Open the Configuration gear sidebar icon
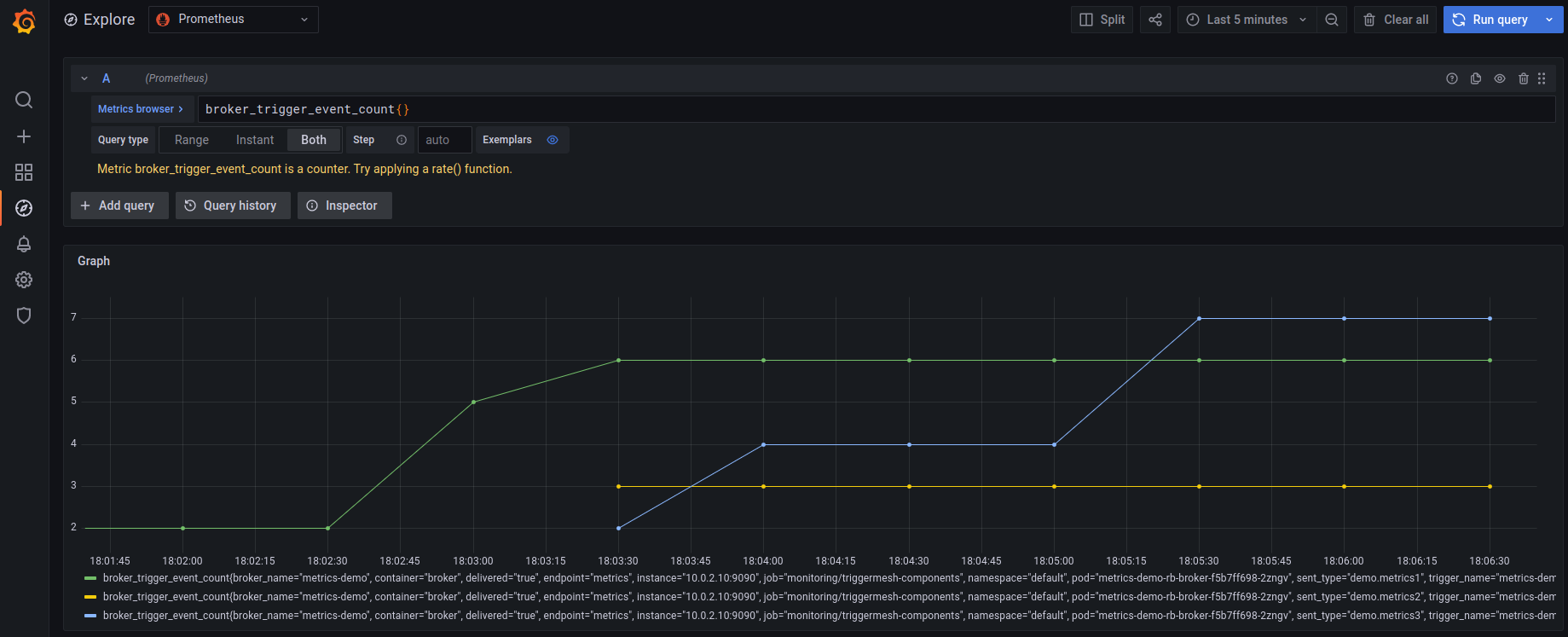 [24, 280]
